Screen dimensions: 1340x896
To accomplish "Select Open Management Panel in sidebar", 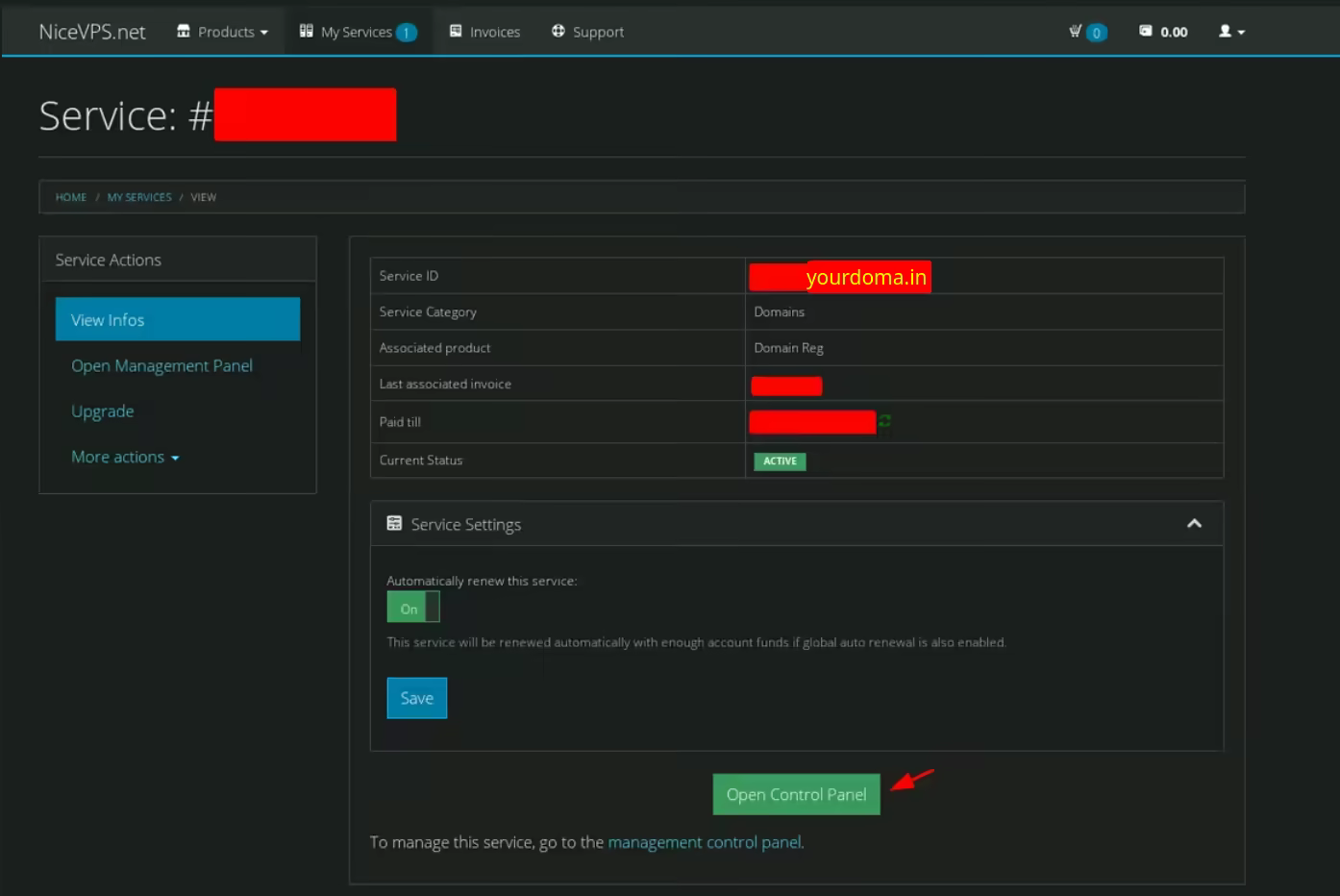I will coord(161,365).
